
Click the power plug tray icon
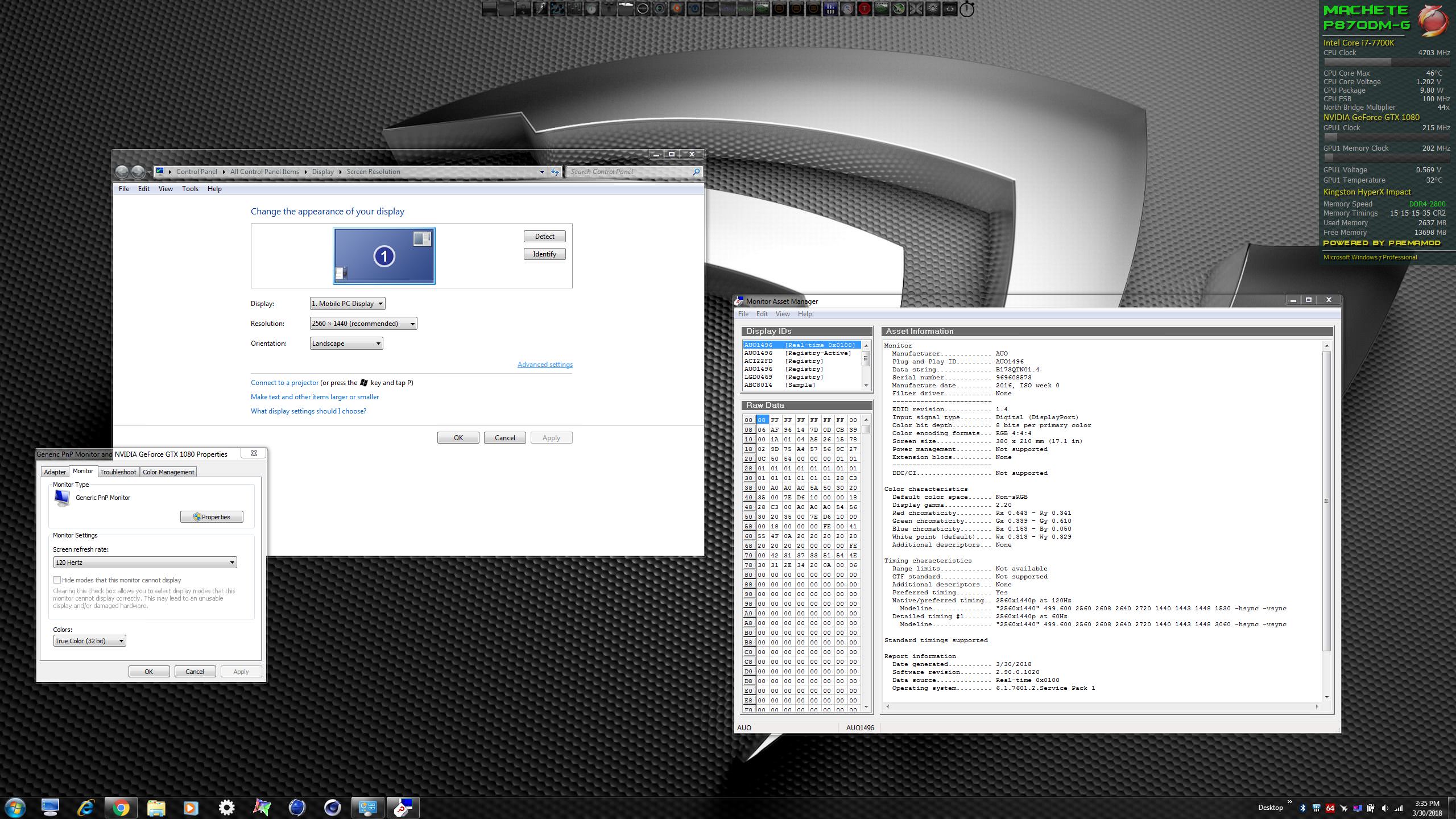[1371, 808]
